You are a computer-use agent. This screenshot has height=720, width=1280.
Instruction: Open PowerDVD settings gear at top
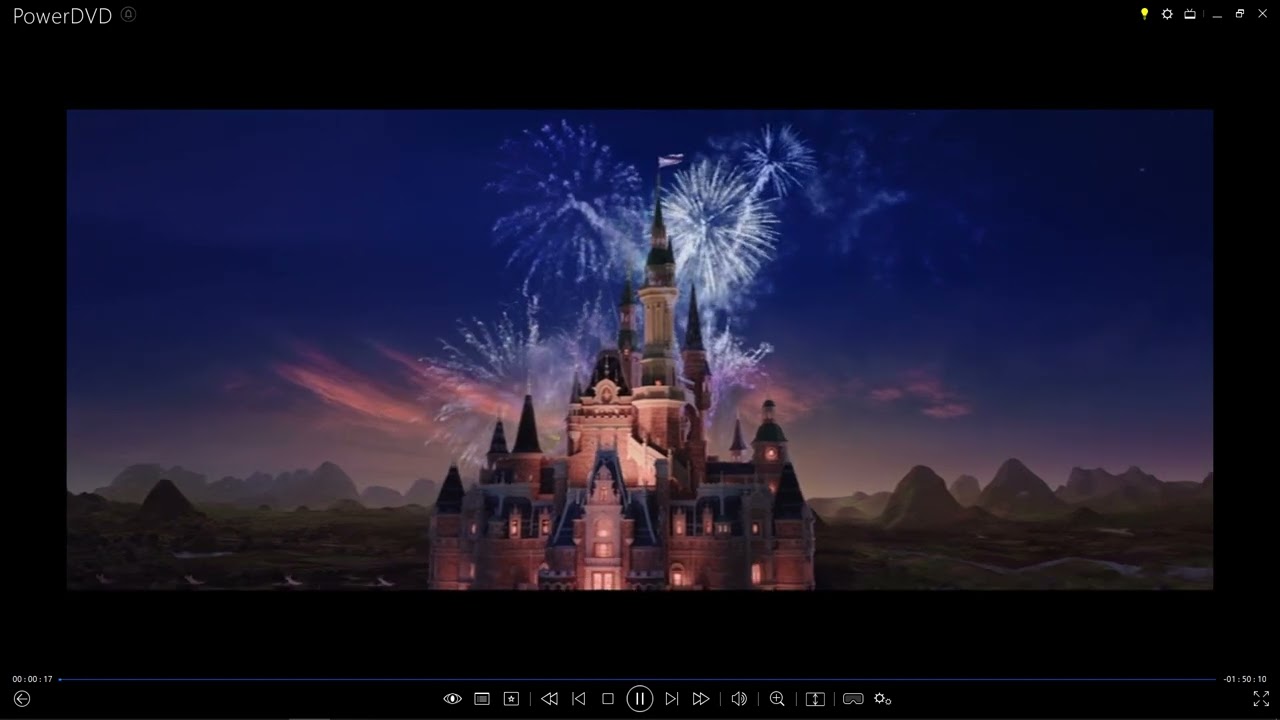click(x=1167, y=14)
